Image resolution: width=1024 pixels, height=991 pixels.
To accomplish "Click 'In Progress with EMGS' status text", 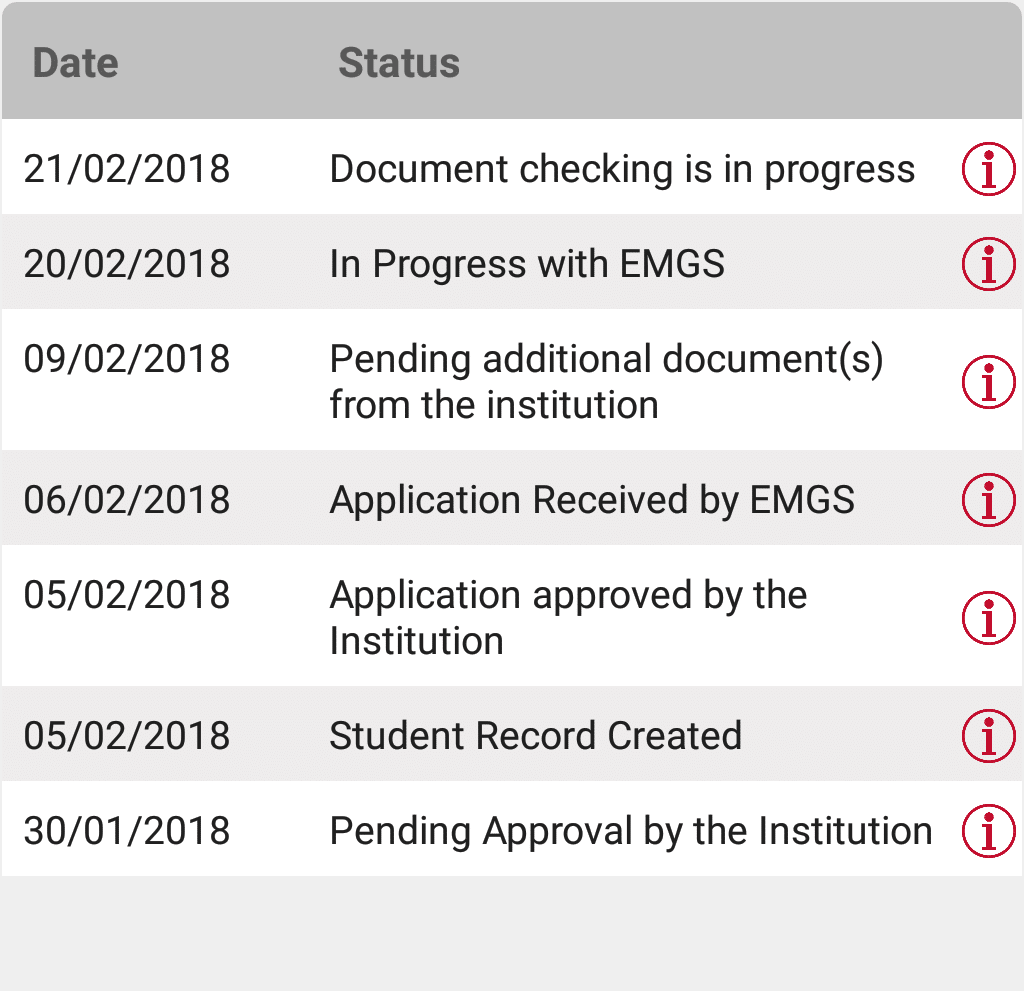I will 527,264.
